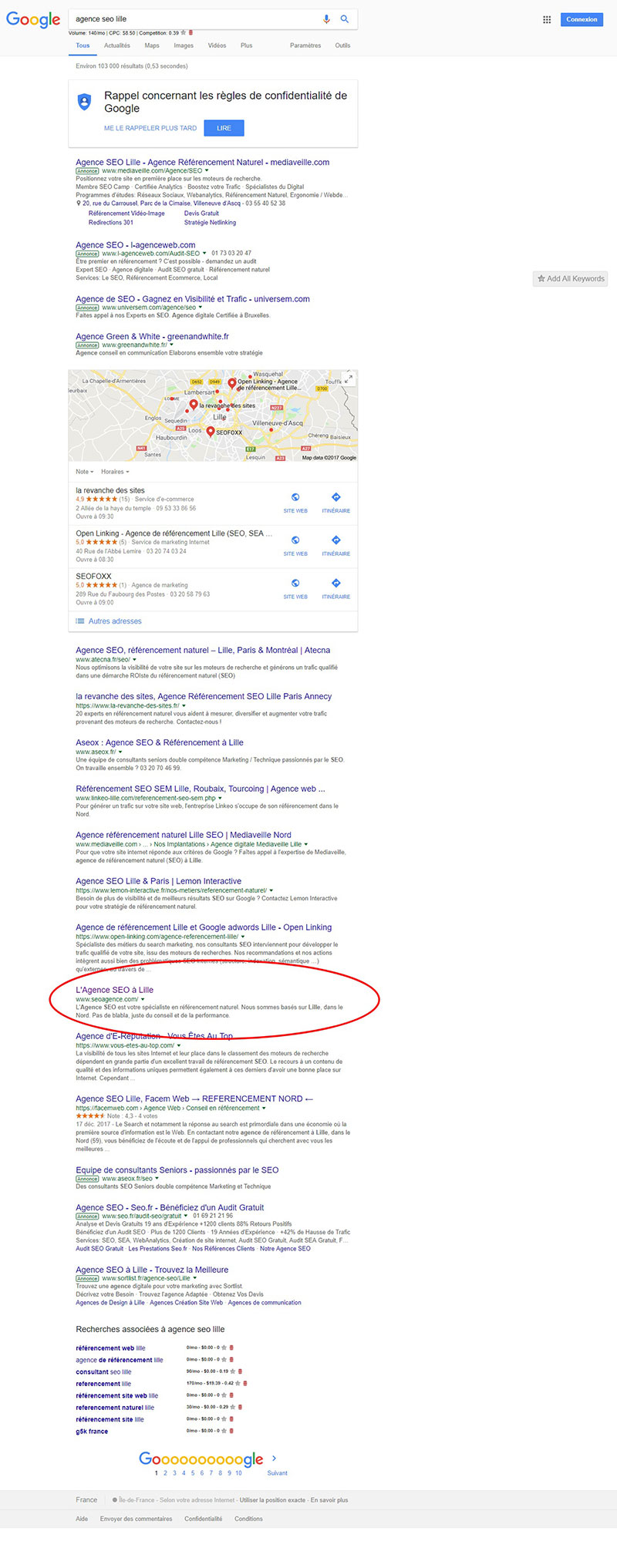Screen dimensions: 617x1568
Task: Expand arrow next to www.vous-etes-au-top.com/
Action: (x=179, y=1045)
